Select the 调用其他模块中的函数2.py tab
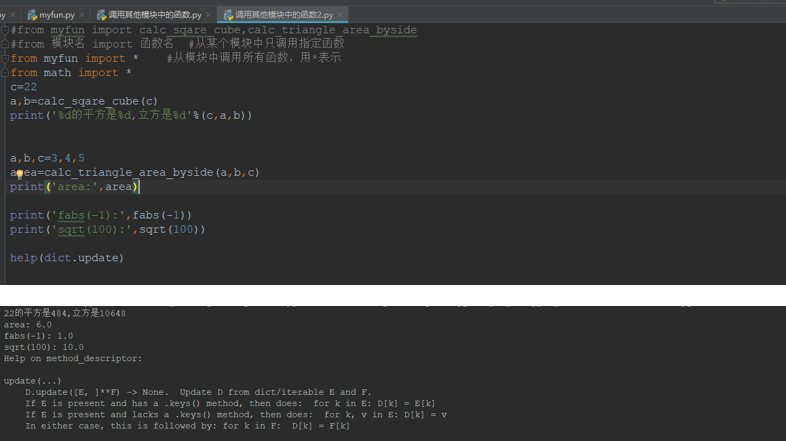786x441 pixels. (x=283, y=15)
